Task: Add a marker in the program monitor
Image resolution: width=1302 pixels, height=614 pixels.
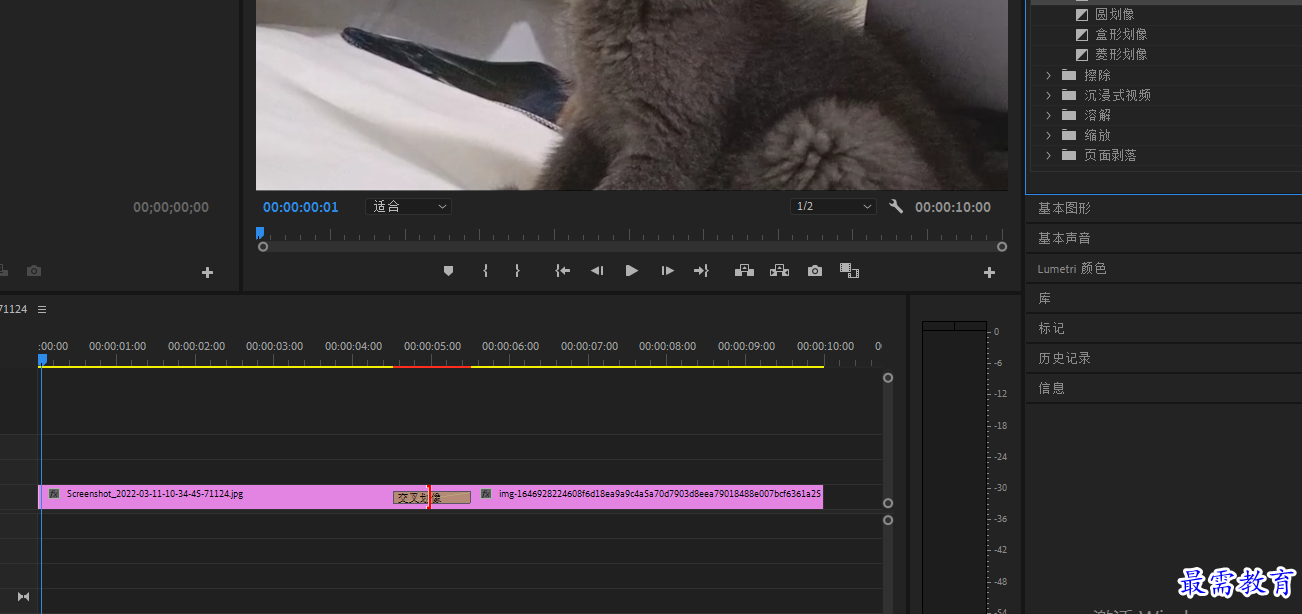Action: point(448,271)
